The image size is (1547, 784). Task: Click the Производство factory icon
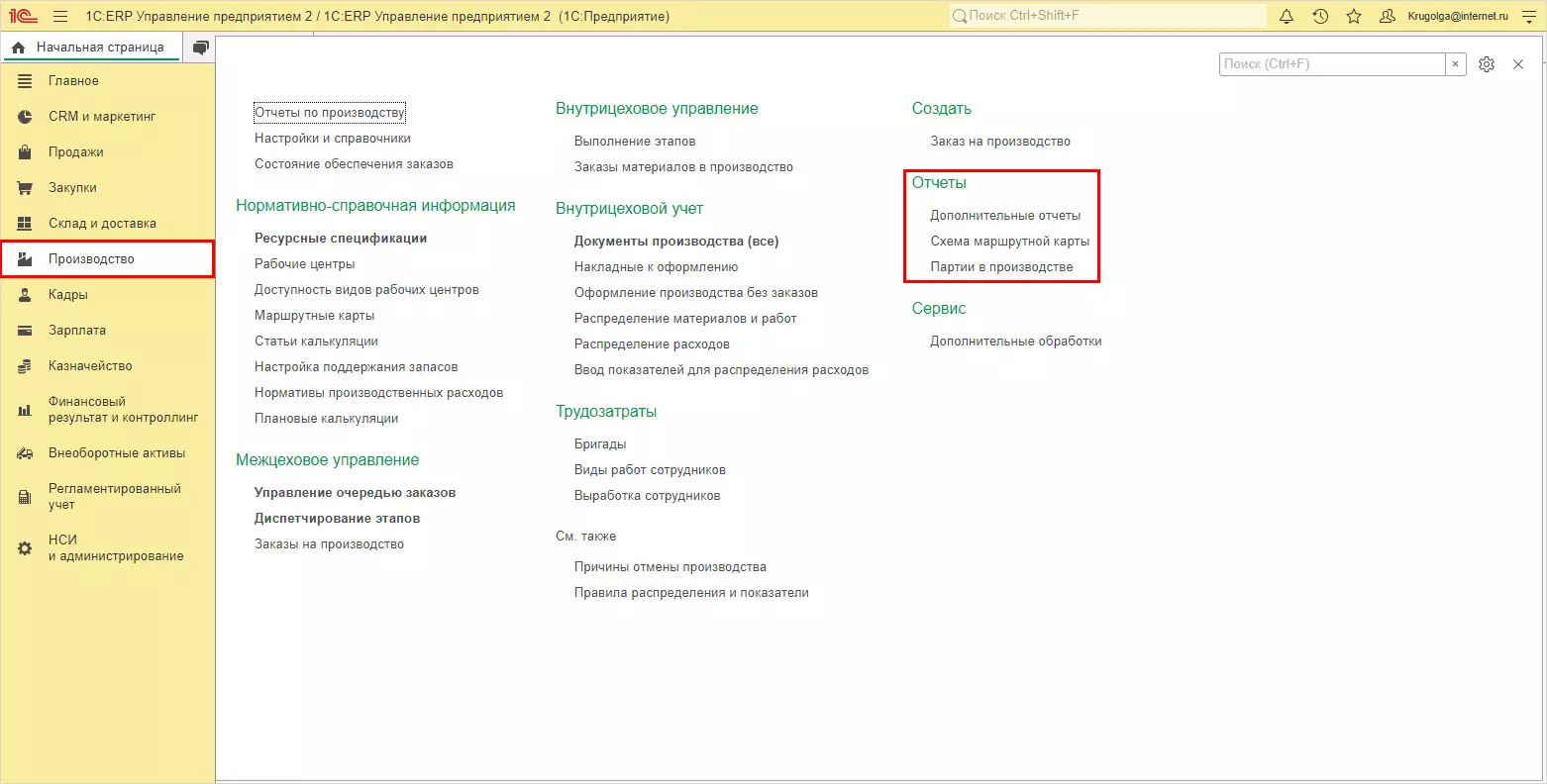click(x=26, y=259)
